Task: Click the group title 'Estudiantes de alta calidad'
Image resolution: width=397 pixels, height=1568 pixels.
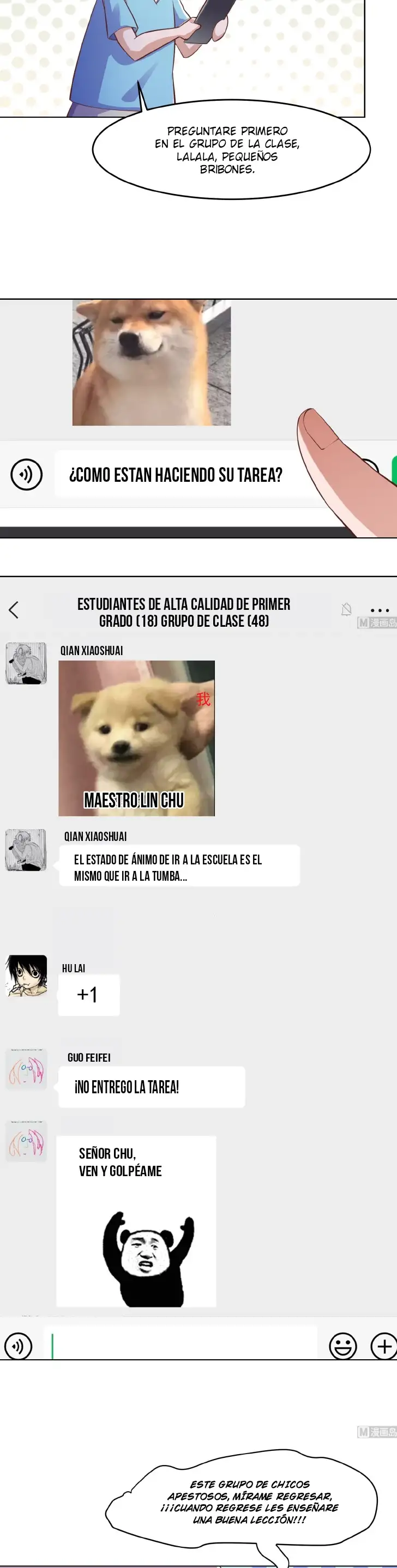Action: 184,613
